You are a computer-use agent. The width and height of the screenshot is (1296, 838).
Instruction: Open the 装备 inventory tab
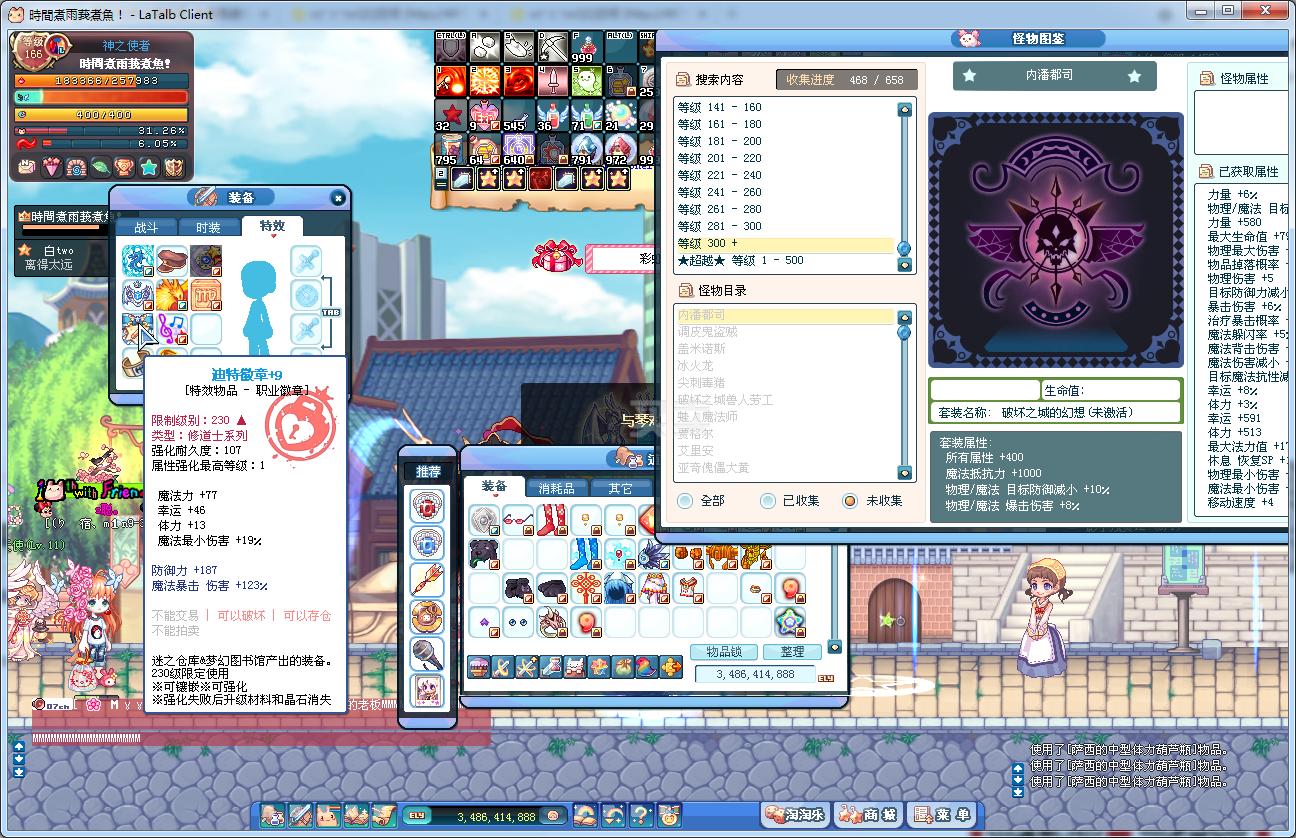pyautogui.click(x=494, y=487)
